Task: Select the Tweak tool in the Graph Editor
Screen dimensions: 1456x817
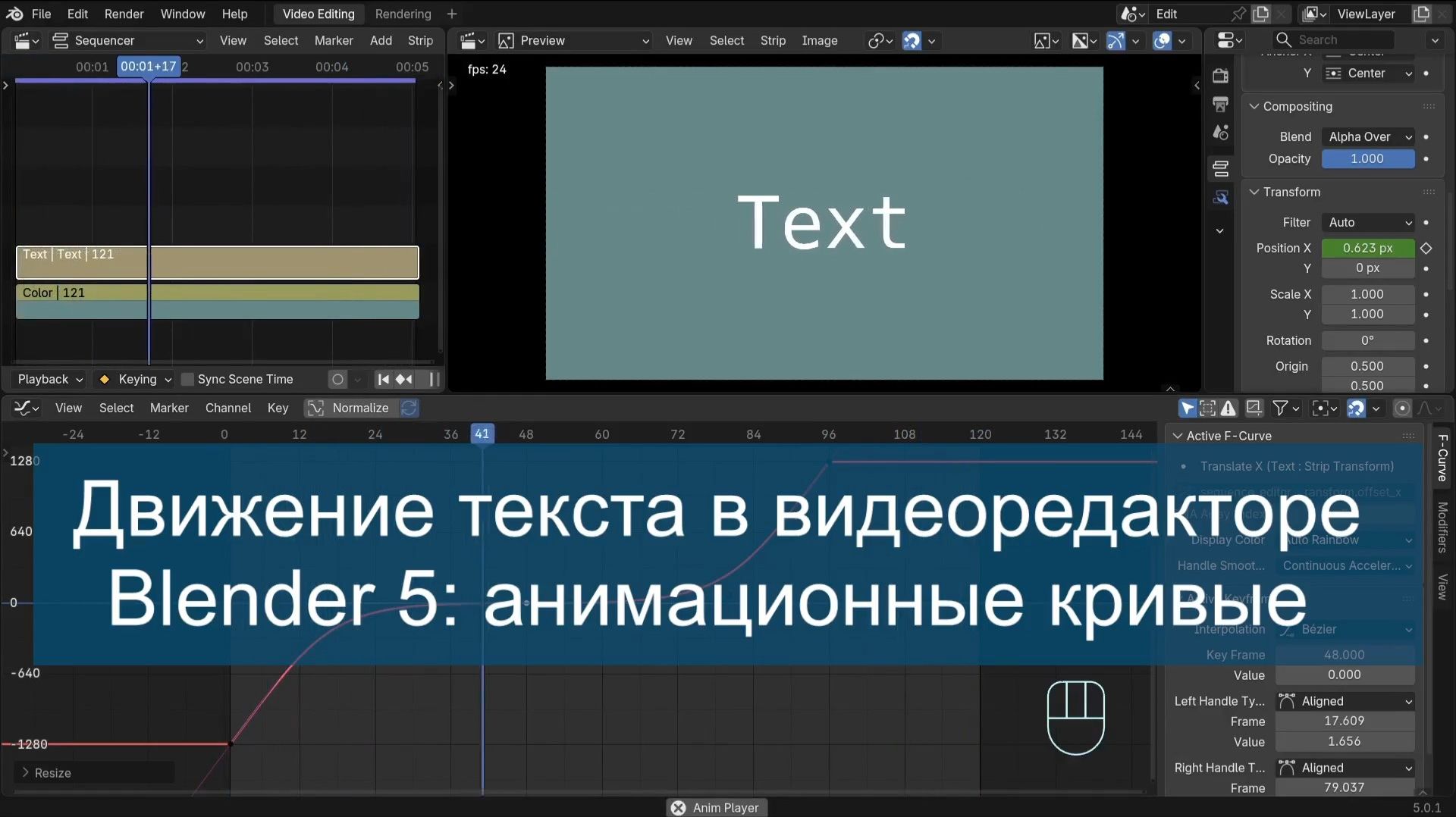Action: [1187, 408]
